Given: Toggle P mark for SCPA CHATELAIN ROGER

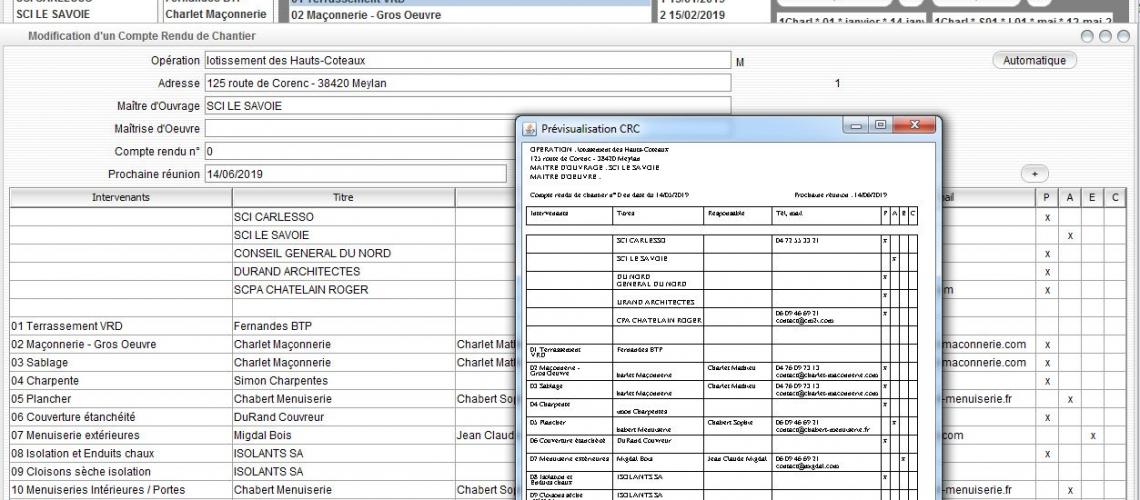Looking at the screenshot, I should coord(1047,290).
